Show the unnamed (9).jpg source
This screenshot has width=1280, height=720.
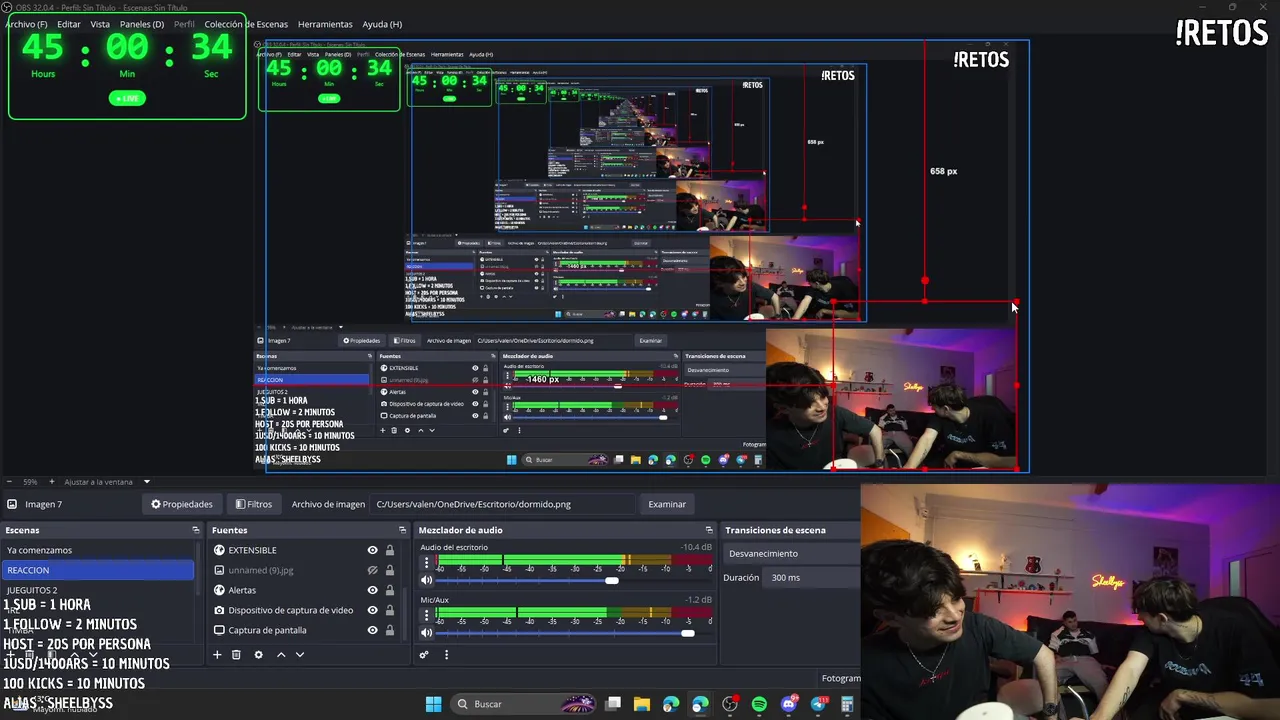tap(372, 570)
